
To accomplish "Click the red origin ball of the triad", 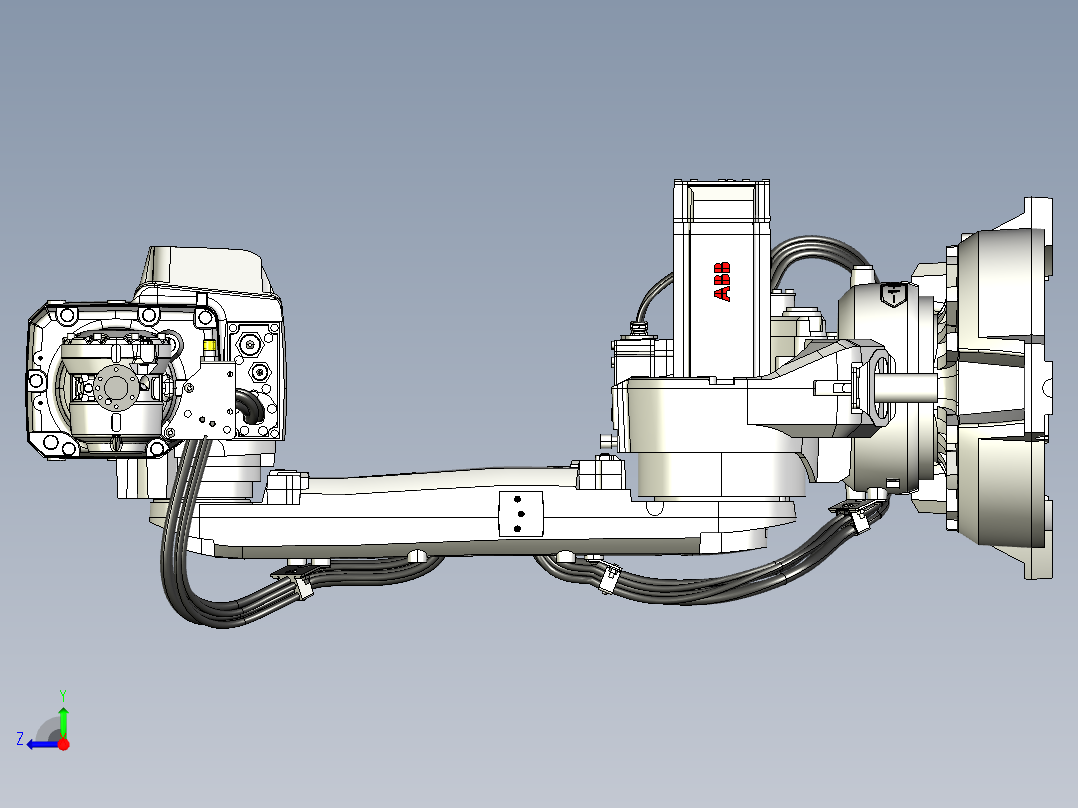I will (x=63, y=744).
